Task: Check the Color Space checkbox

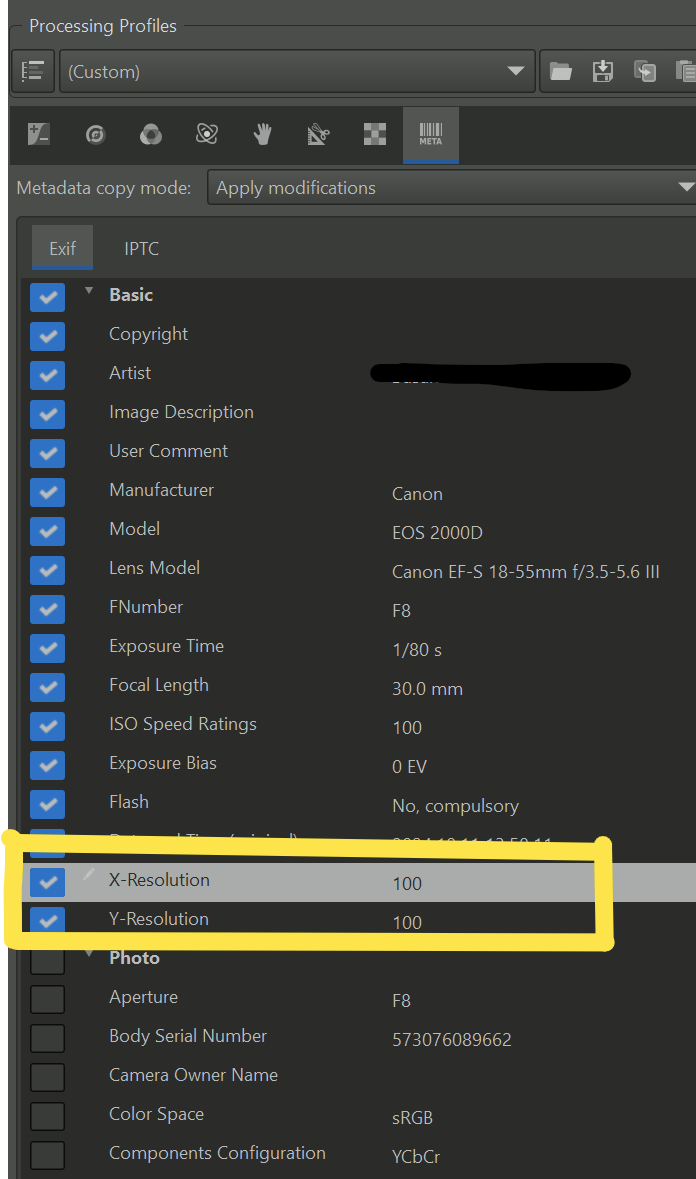Action: pos(47,1117)
